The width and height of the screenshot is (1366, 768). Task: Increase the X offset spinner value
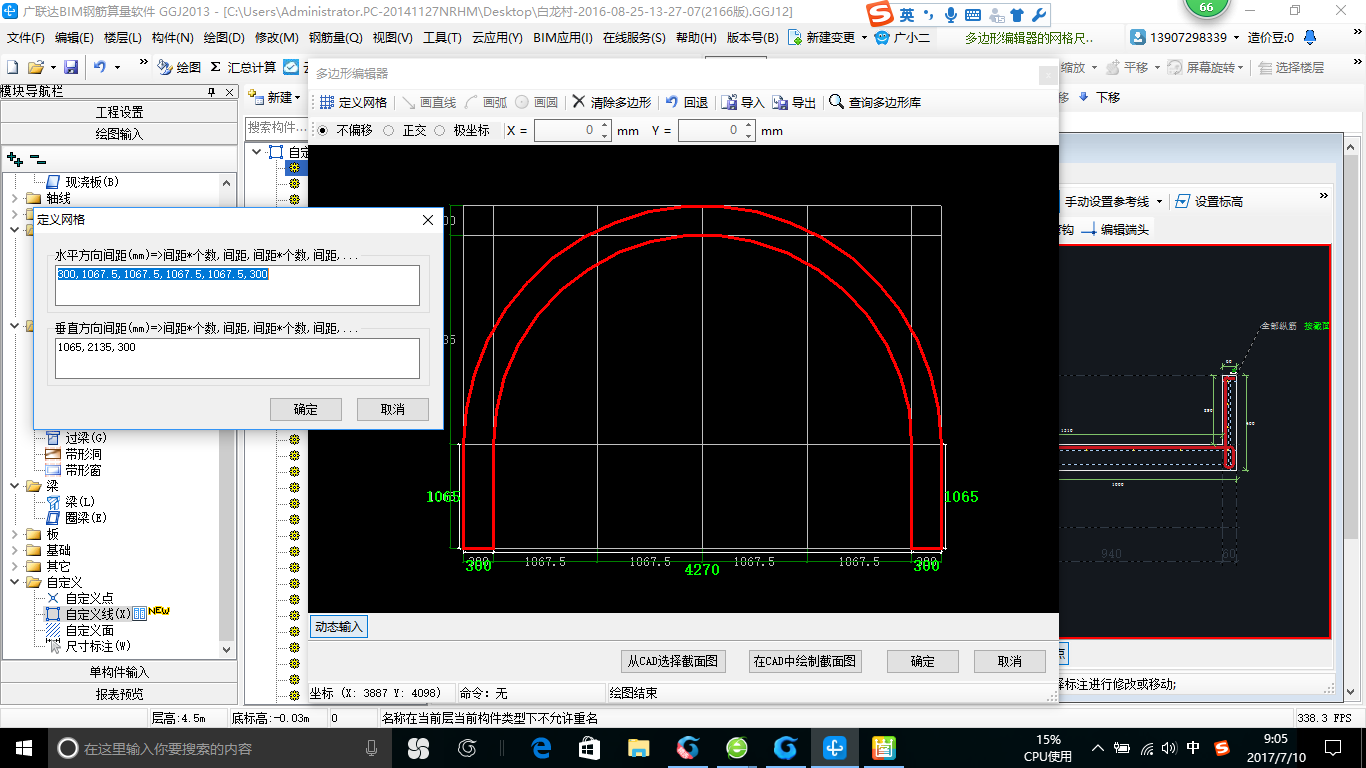click(x=604, y=126)
